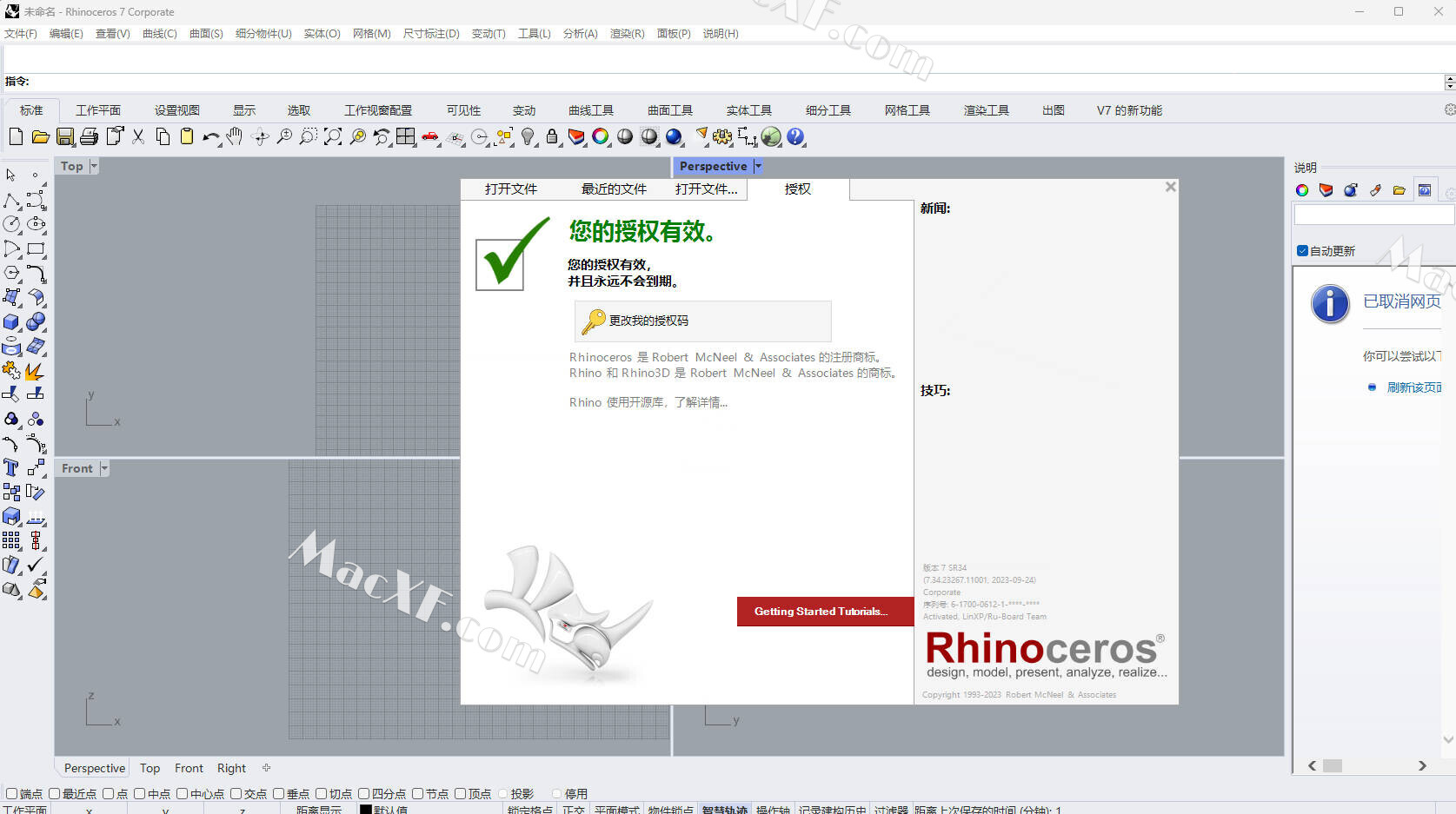Screen dimensions: 1456x814
Task: Click the Zoom window dashed magnifier icon
Action: [309, 136]
